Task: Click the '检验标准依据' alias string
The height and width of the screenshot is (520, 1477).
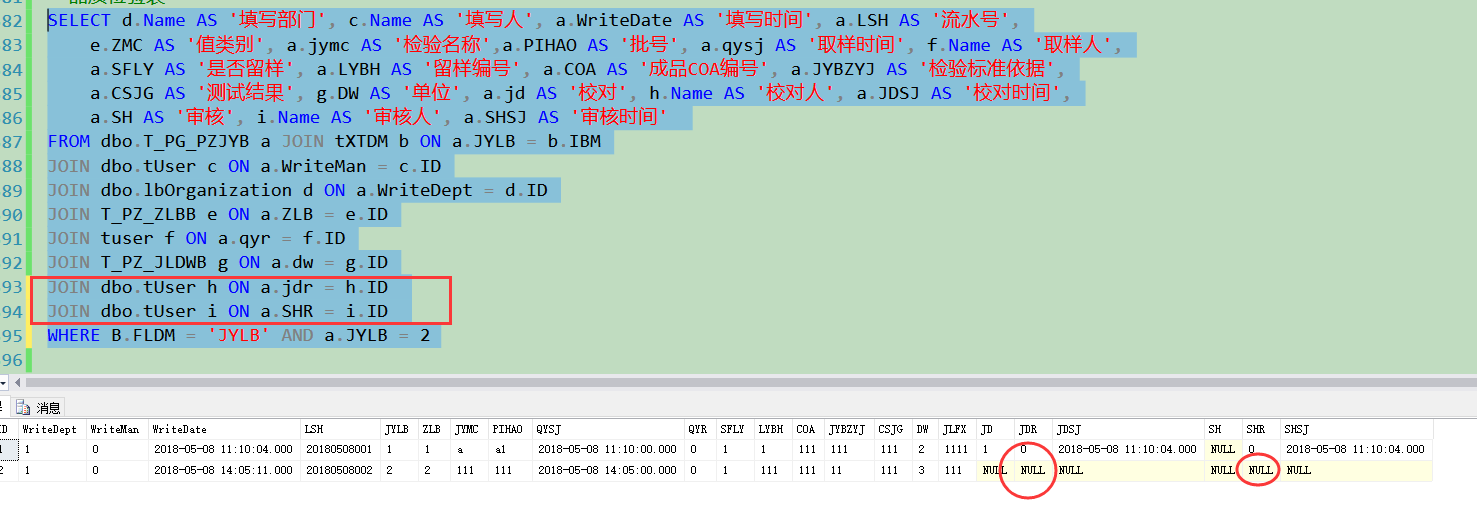Action: [985, 69]
